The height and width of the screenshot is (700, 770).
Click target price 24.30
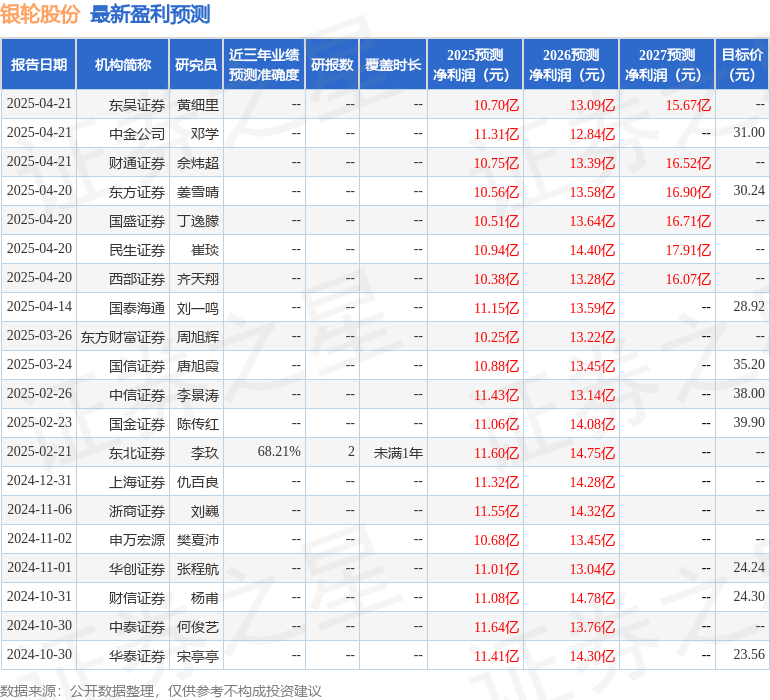tap(749, 596)
